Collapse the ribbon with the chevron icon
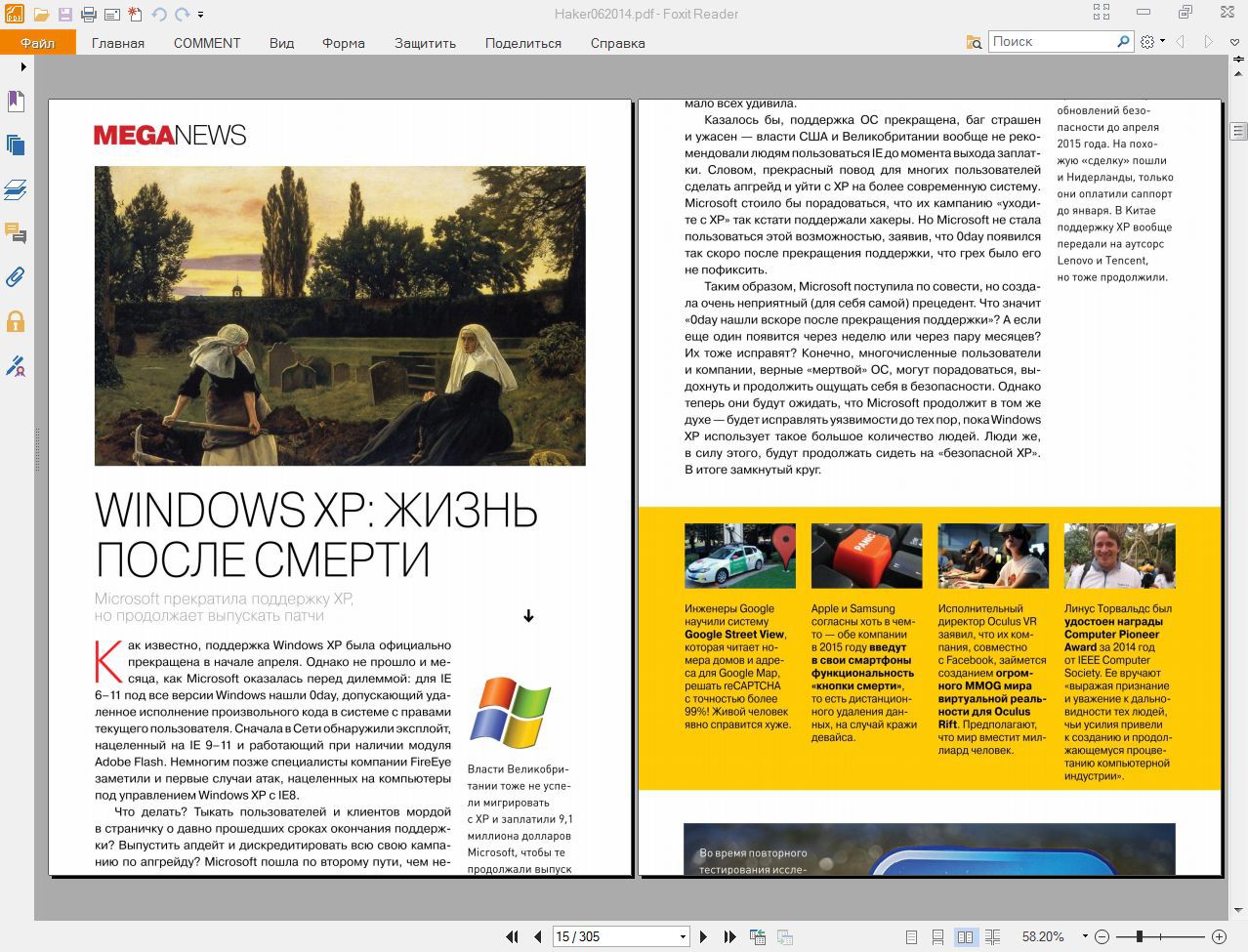The width and height of the screenshot is (1248, 952). [1235, 42]
